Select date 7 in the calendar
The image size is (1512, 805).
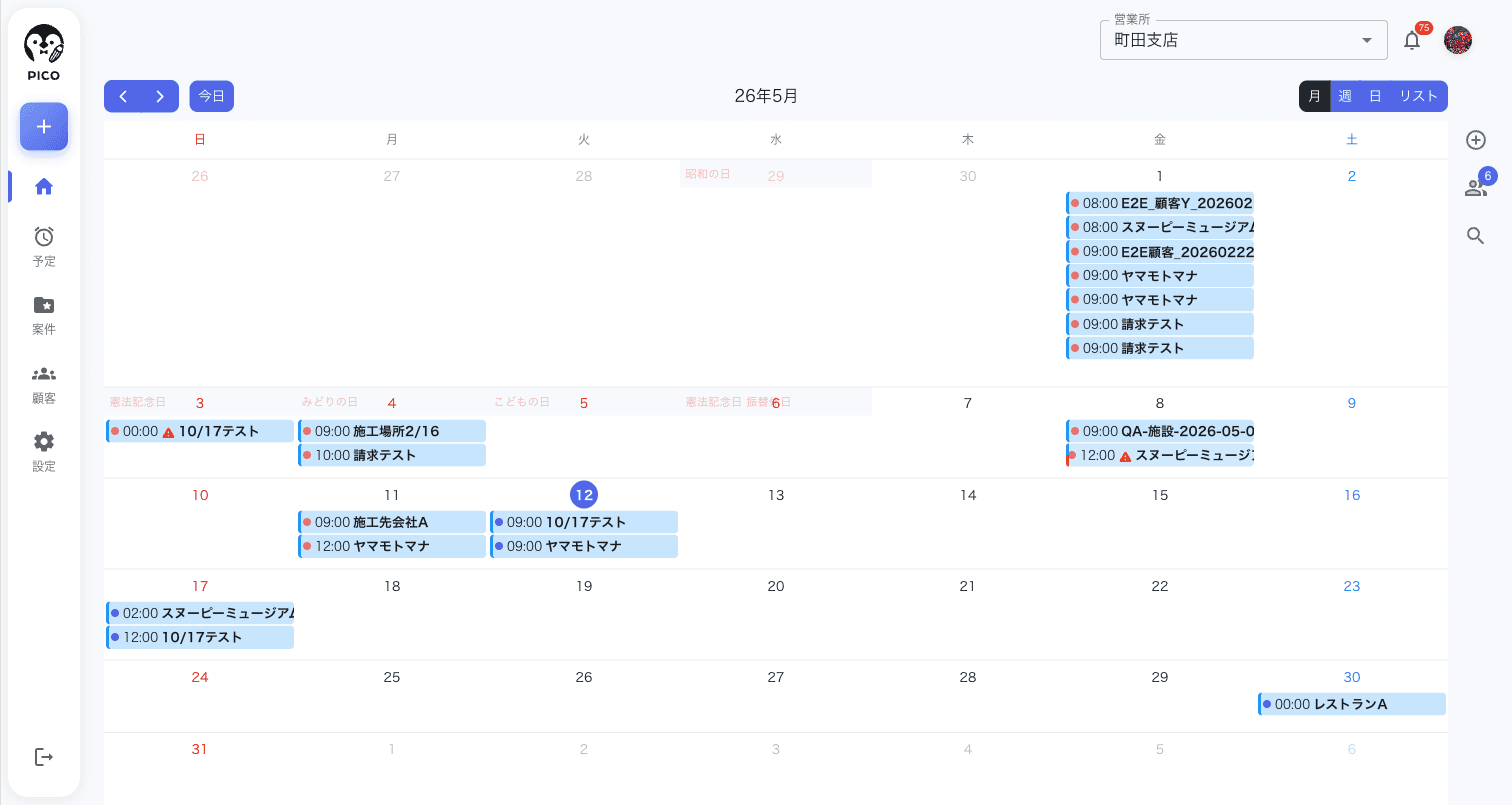point(968,403)
